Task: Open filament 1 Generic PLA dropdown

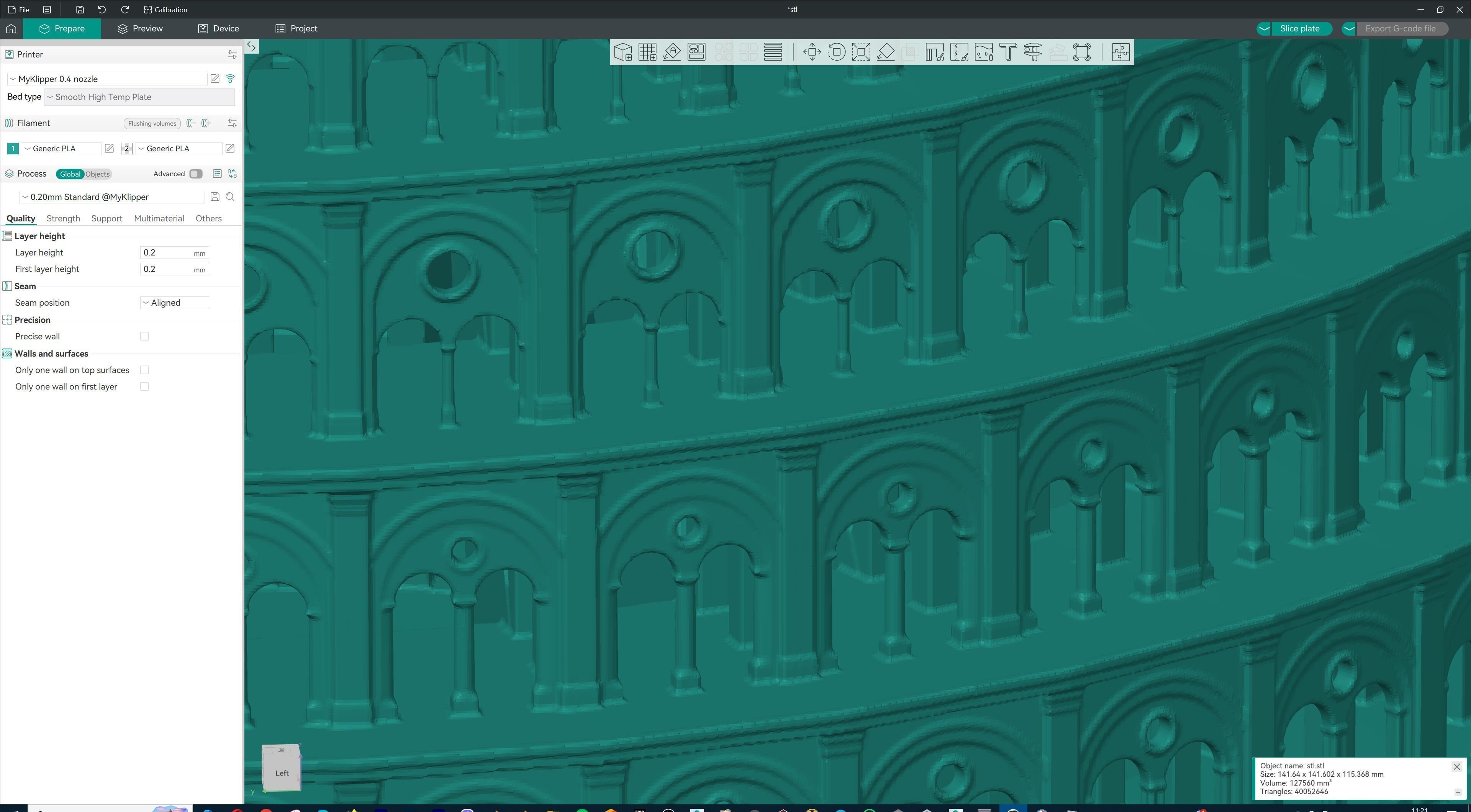Action: tap(62, 149)
